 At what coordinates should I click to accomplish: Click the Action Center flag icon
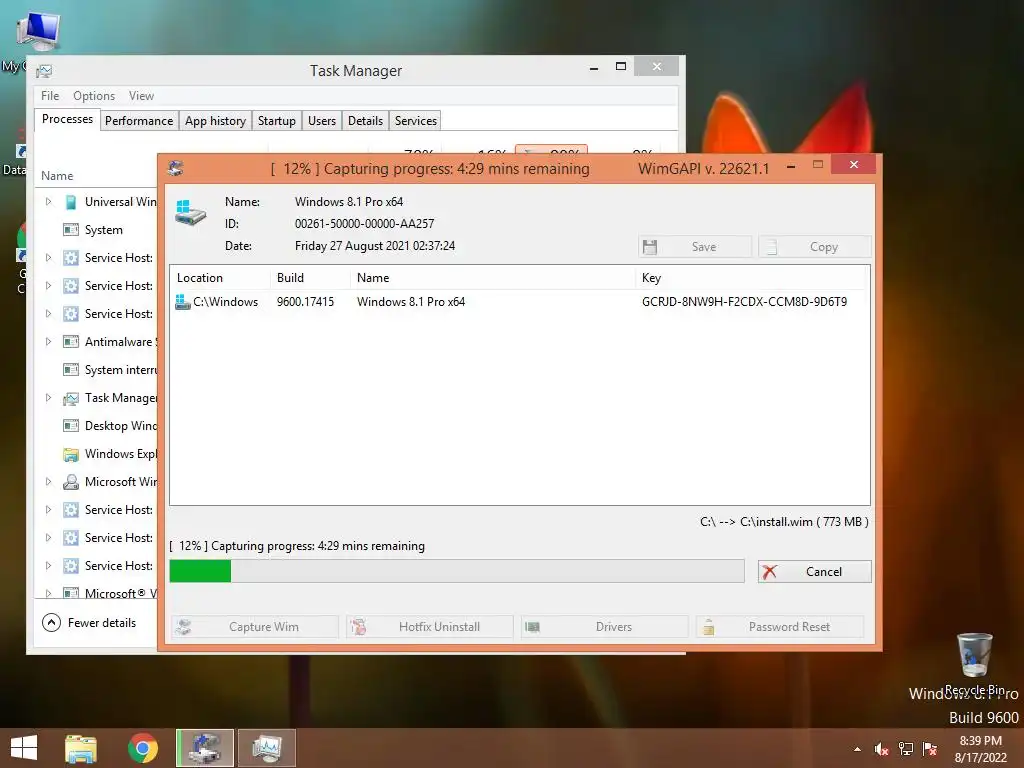pyautogui.click(x=930, y=749)
